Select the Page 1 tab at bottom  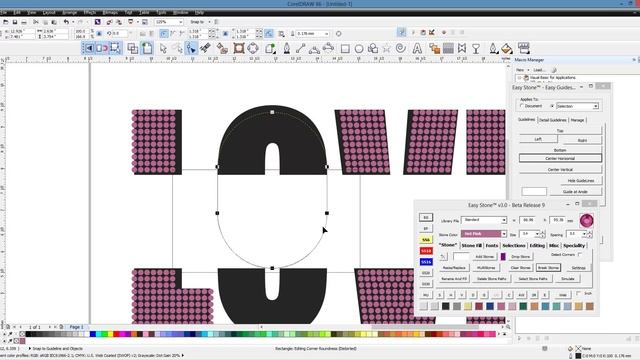click(x=76, y=327)
